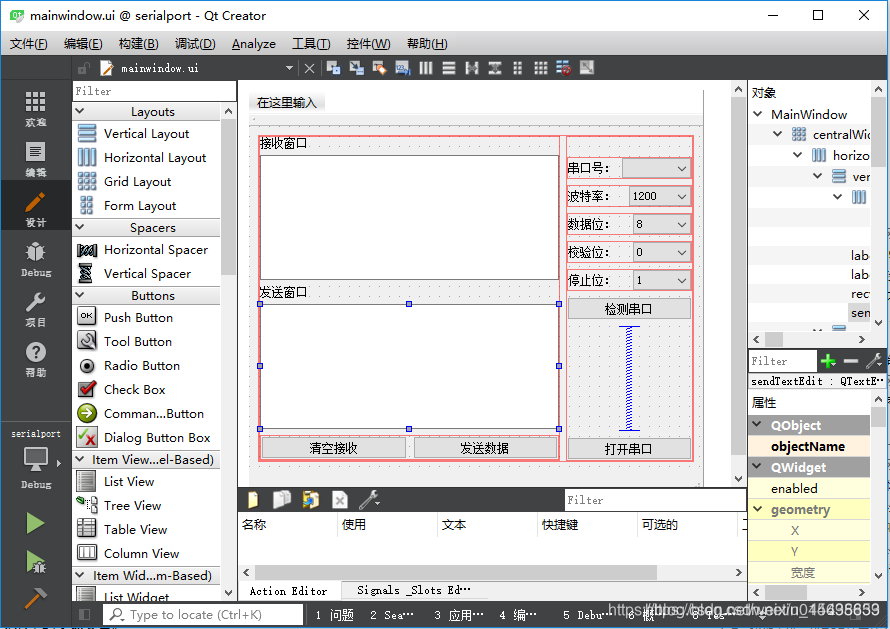
Task: Click Edit Buddies toolbar icon
Action: (x=379, y=68)
